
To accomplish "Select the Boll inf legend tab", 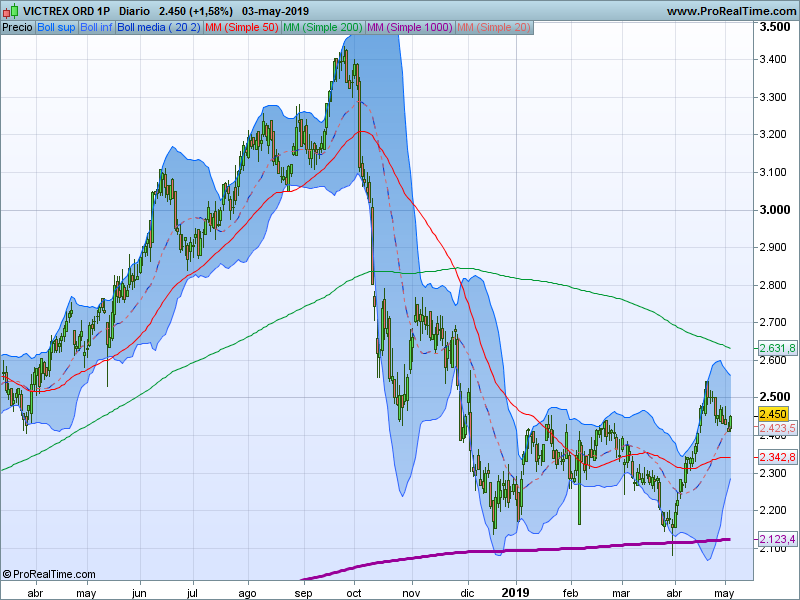I will (x=96, y=28).
